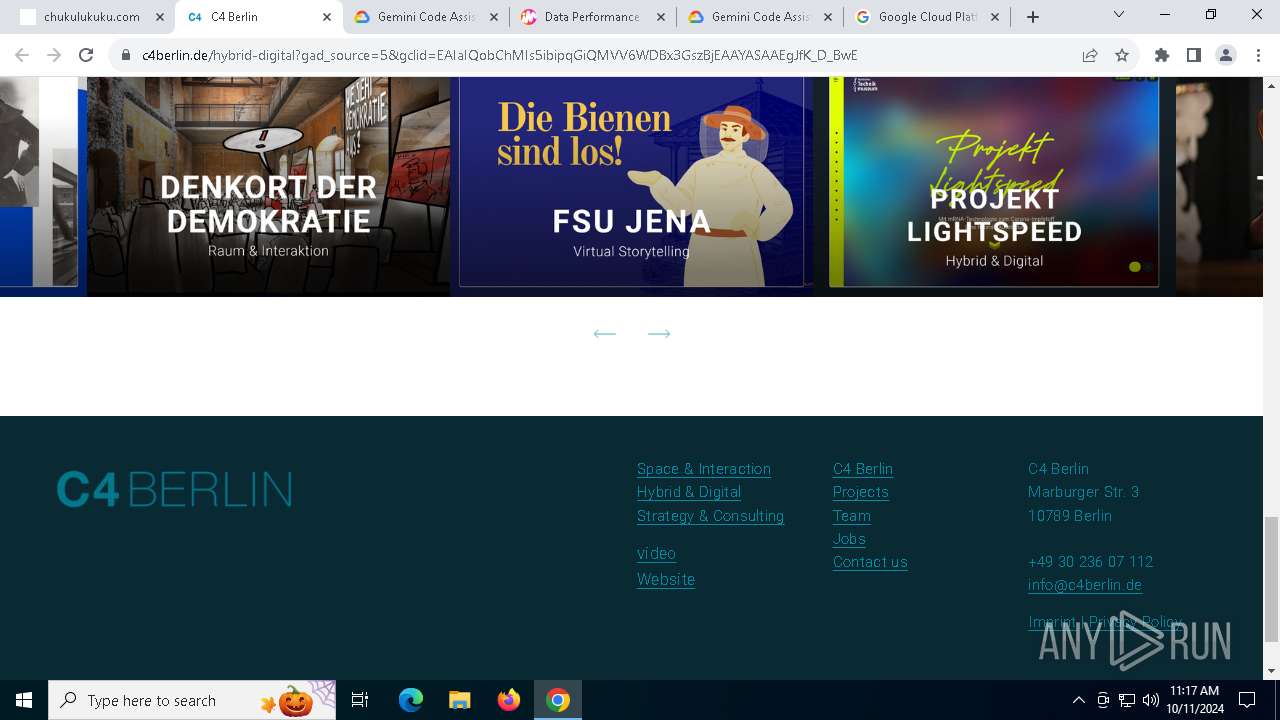
Task: Open the network icon in system tray
Action: [1127, 700]
